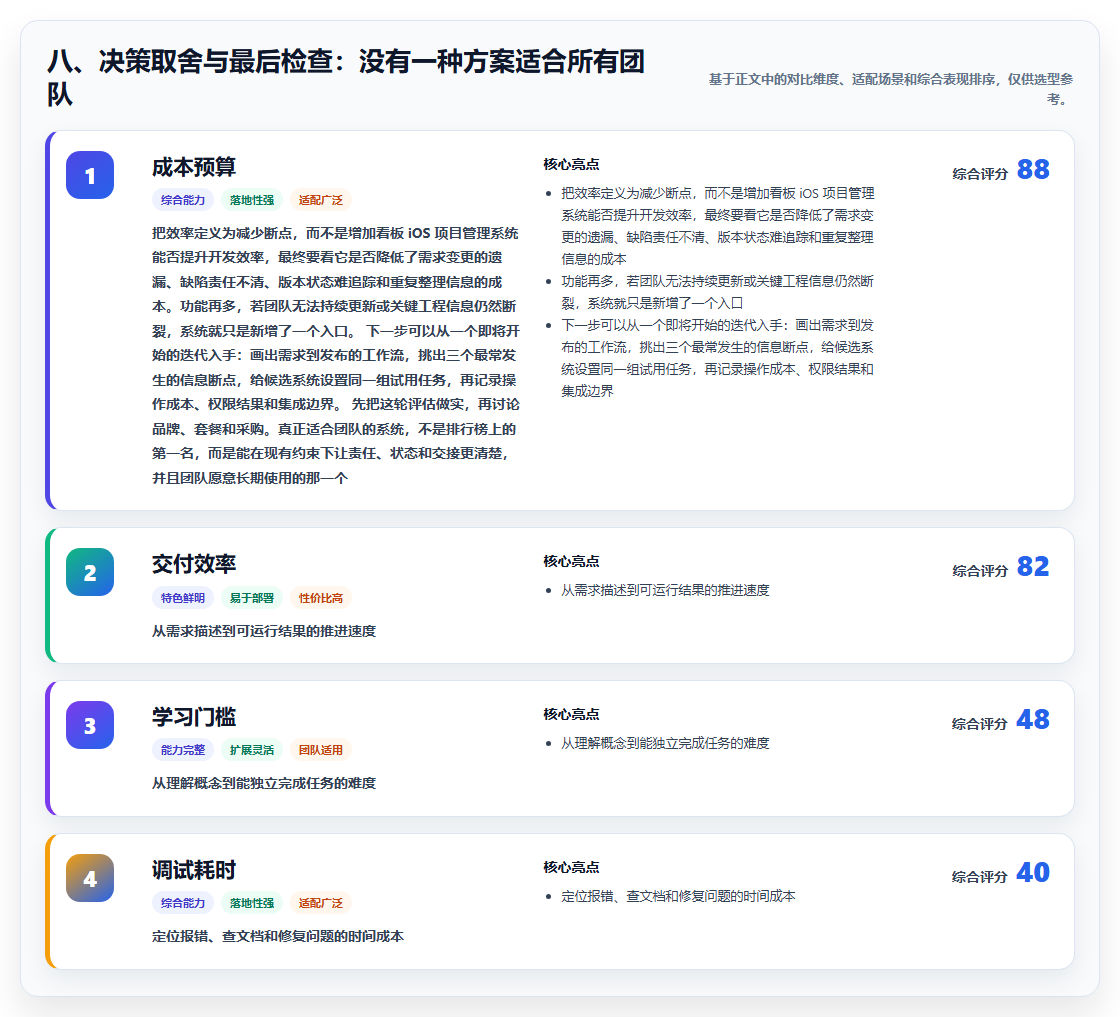Click the rank 3 number badge

pos(90,725)
